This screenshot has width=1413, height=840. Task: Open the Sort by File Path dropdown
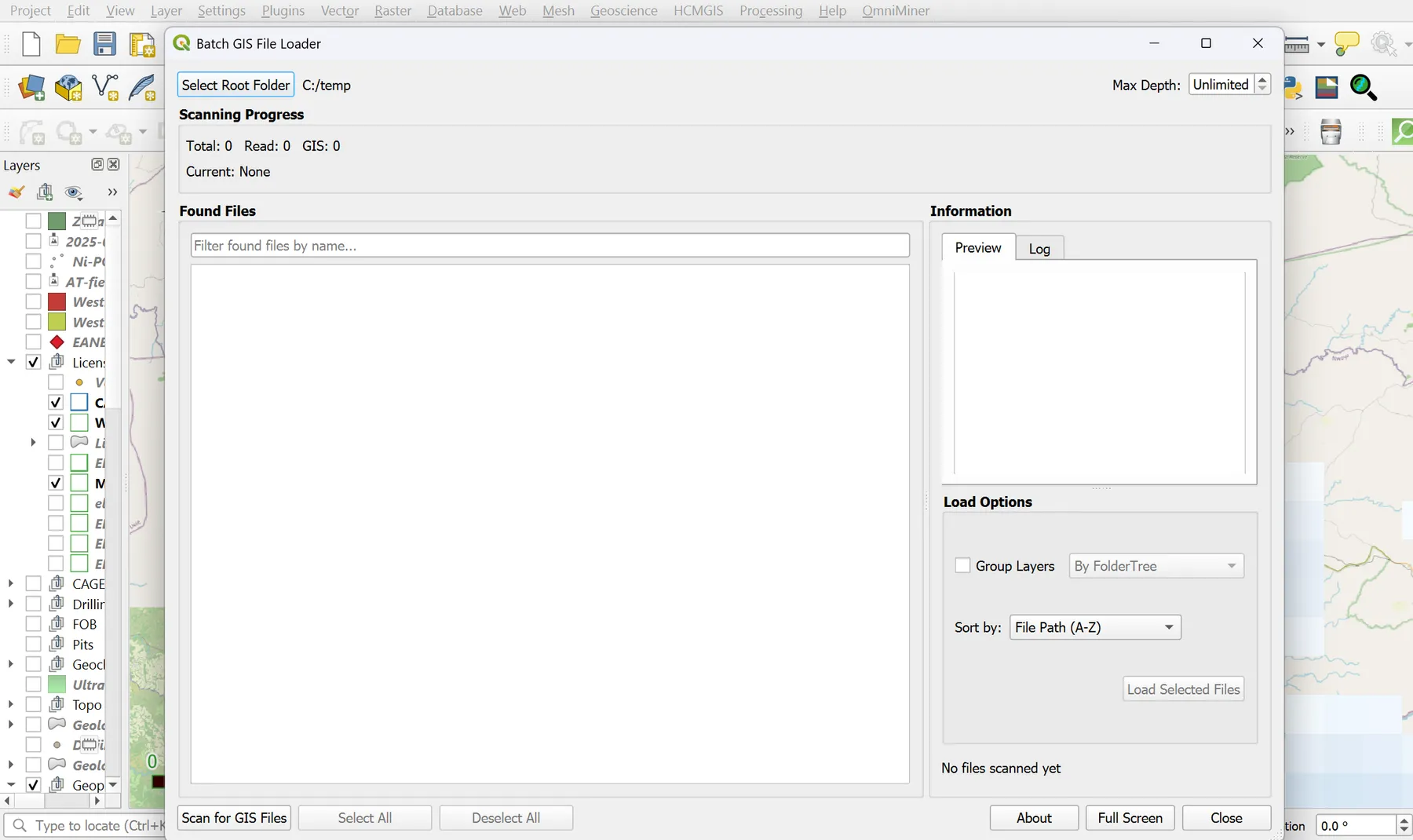click(1095, 627)
